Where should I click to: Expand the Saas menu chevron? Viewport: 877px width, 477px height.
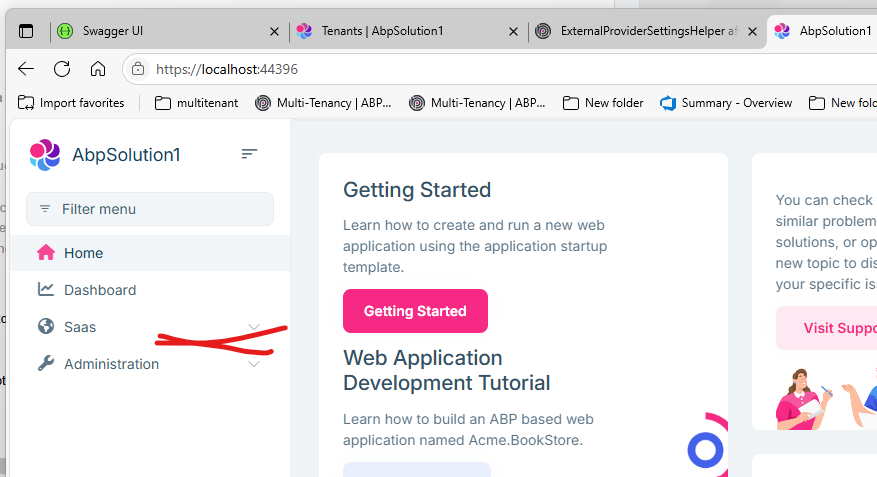(254, 327)
